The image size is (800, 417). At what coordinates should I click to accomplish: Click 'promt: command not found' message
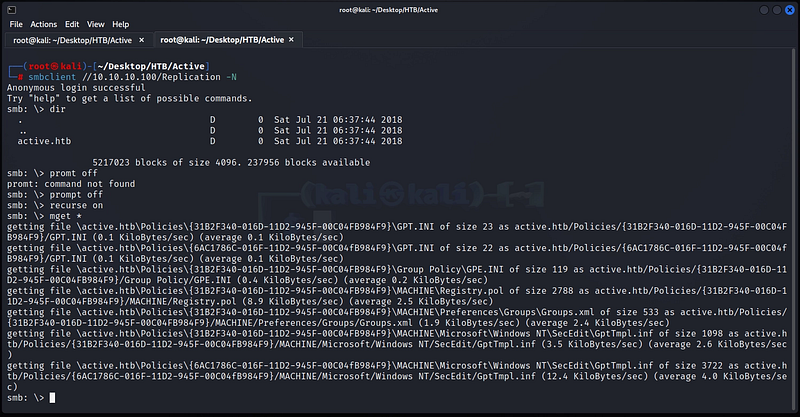click(x=71, y=184)
